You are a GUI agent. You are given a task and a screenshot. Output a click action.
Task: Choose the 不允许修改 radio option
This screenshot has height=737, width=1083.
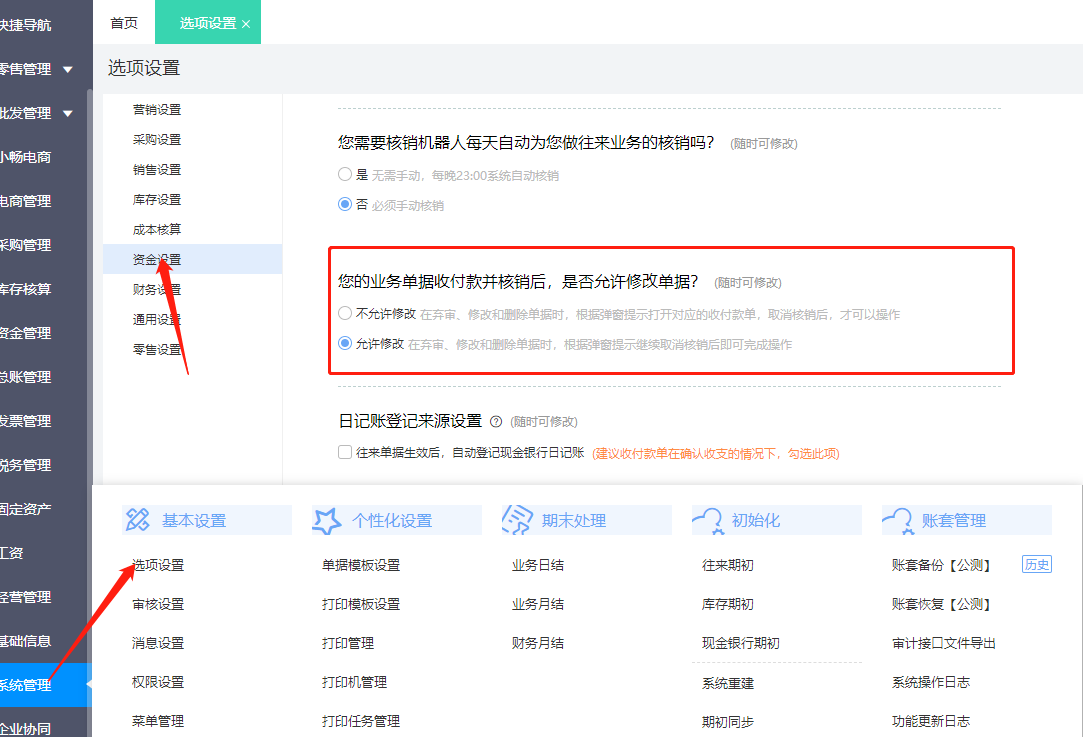(x=345, y=316)
